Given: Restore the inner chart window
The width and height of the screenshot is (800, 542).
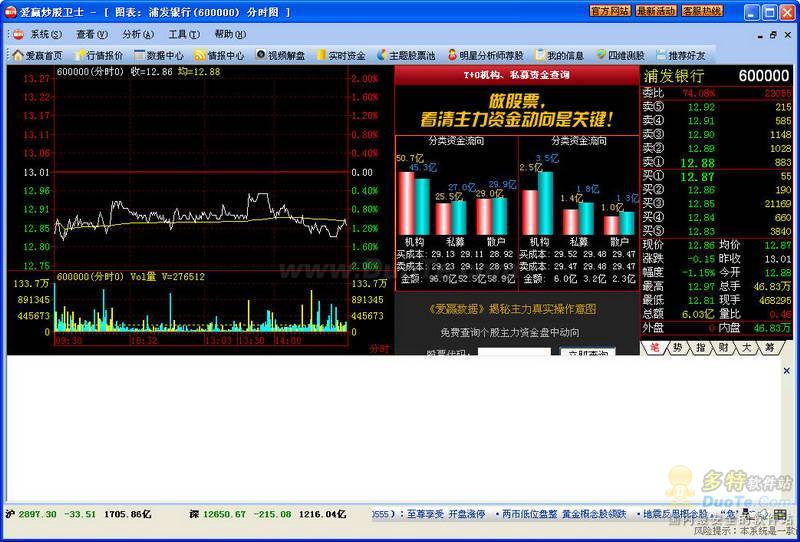Looking at the screenshot, I should click(x=773, y=35).
